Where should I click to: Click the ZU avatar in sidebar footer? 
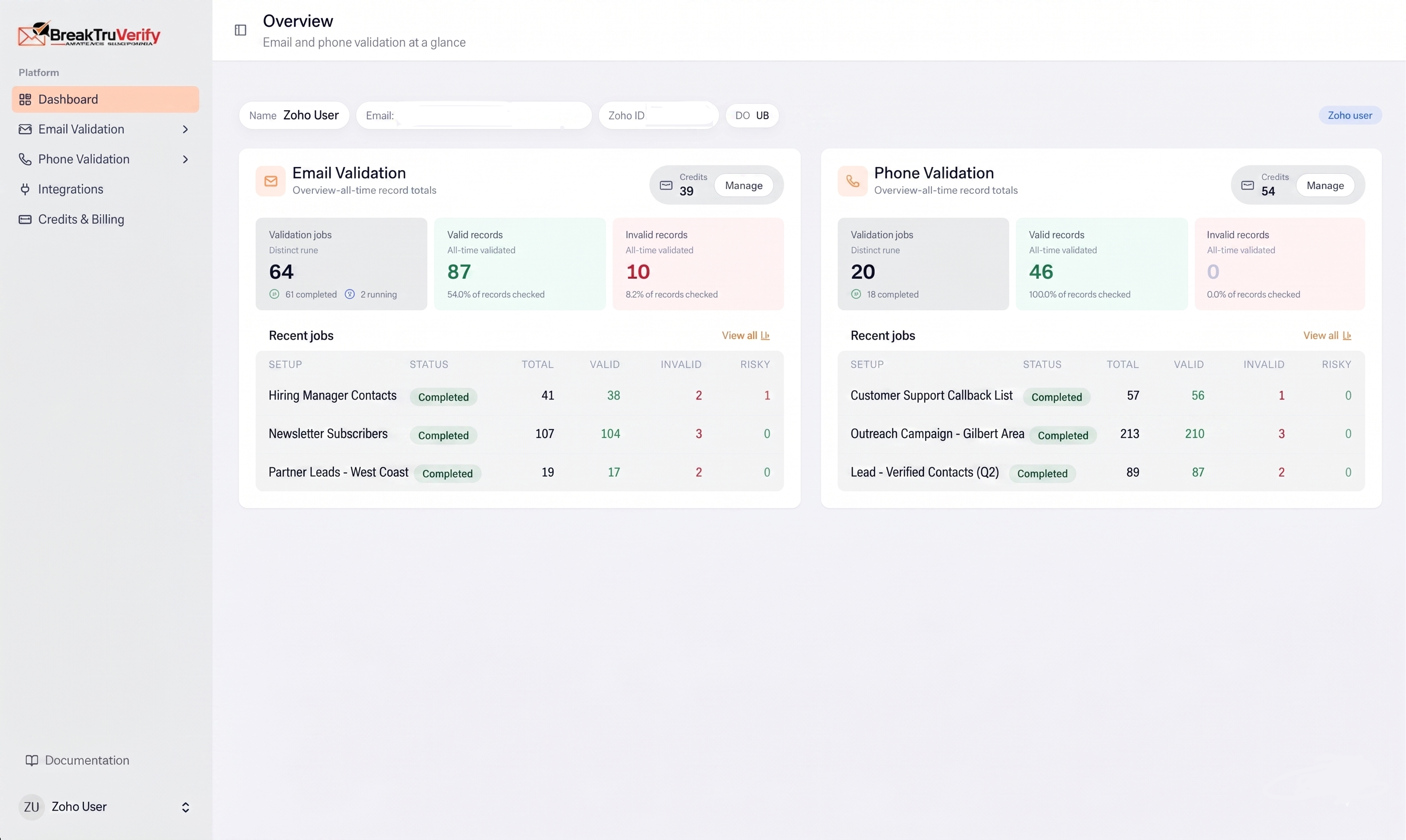(32, 806)
